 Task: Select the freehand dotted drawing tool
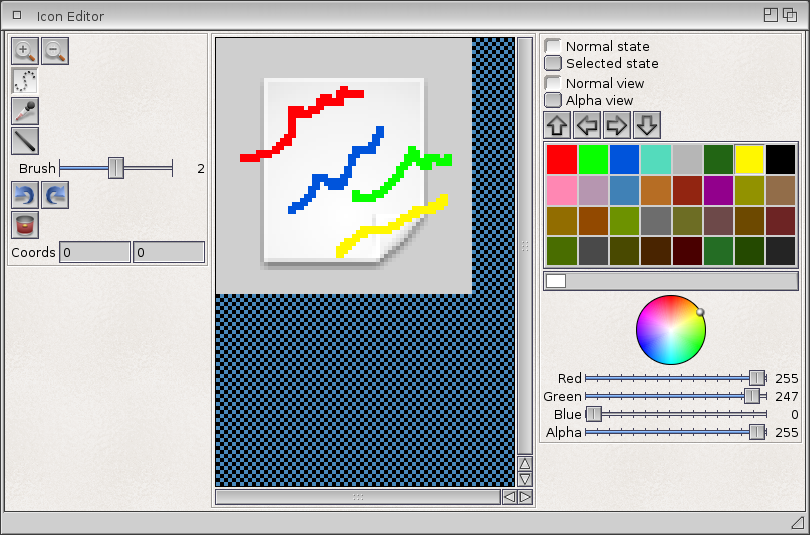pyautogui.click(x=25, y=81)
